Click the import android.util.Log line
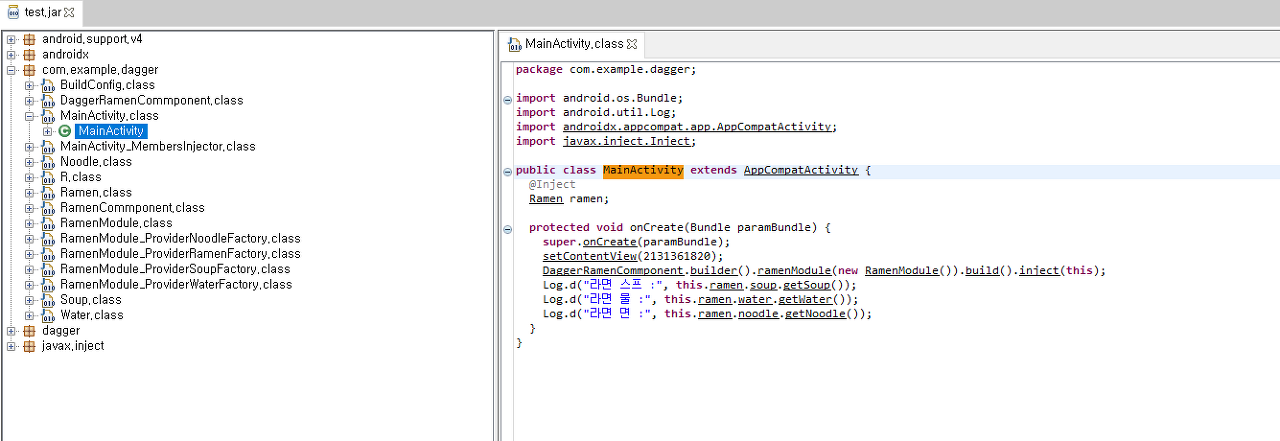This screenshot has width=1280, height=441. click(596, 113)
